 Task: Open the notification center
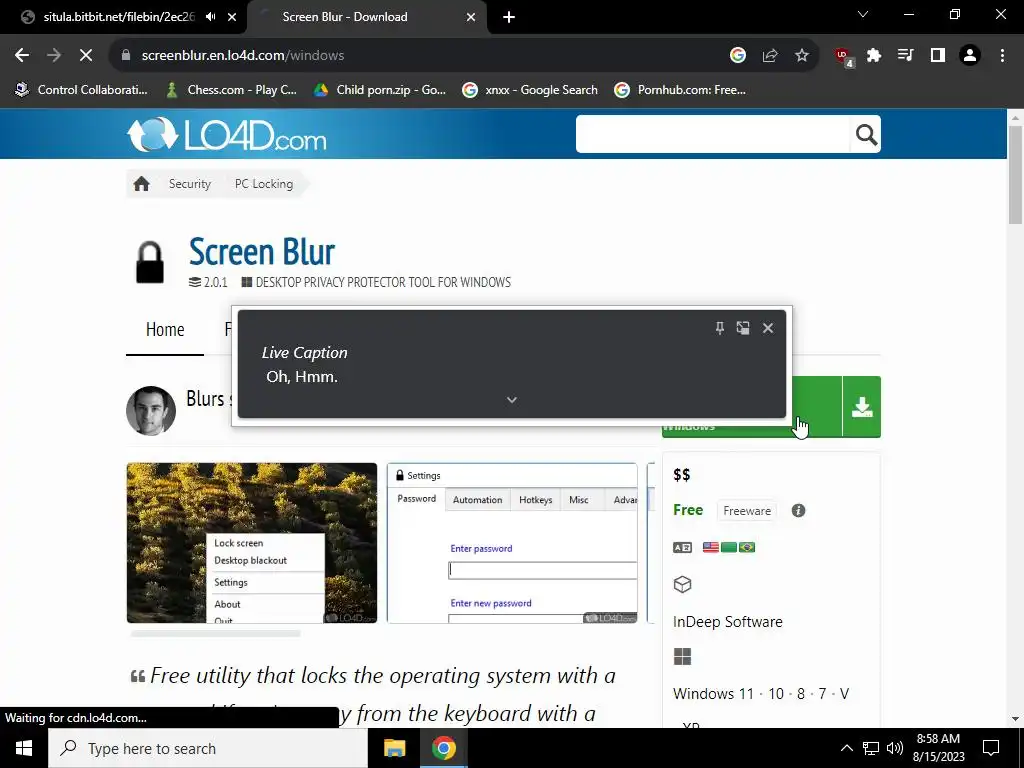[991, 748]
